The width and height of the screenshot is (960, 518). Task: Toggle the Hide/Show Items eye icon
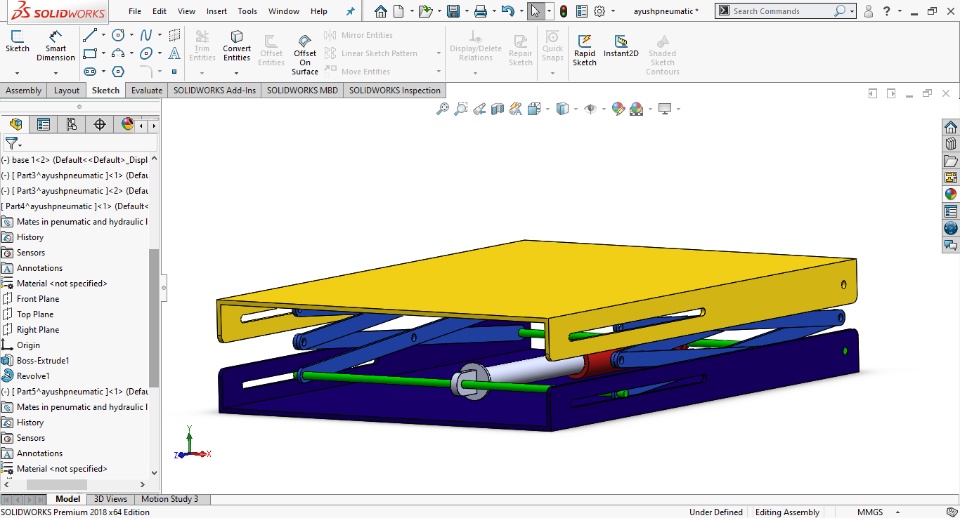tap(591, 109)
